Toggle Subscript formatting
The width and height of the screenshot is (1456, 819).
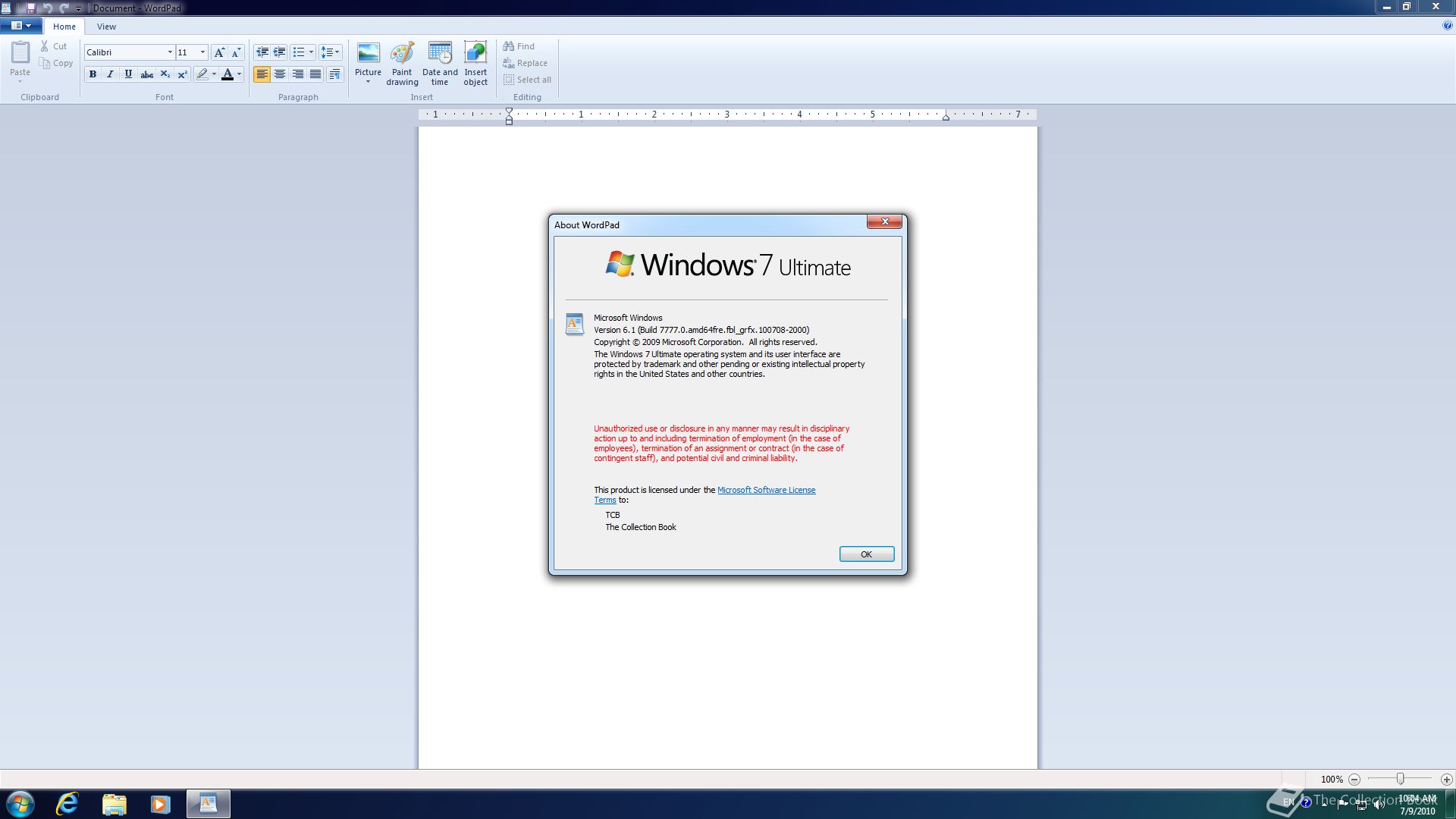pyautogui.click(x=165, y=74)
